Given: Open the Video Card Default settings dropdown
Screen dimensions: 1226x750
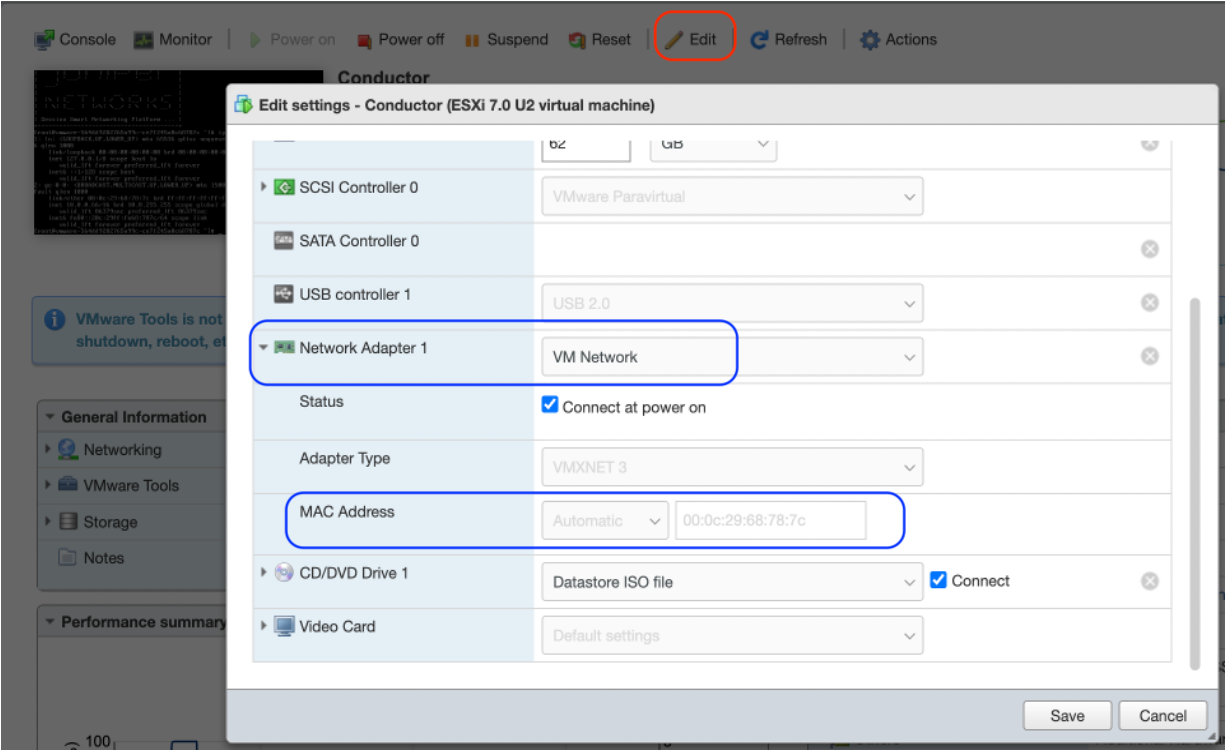Looking at the screenshot, I should point(732,635).
